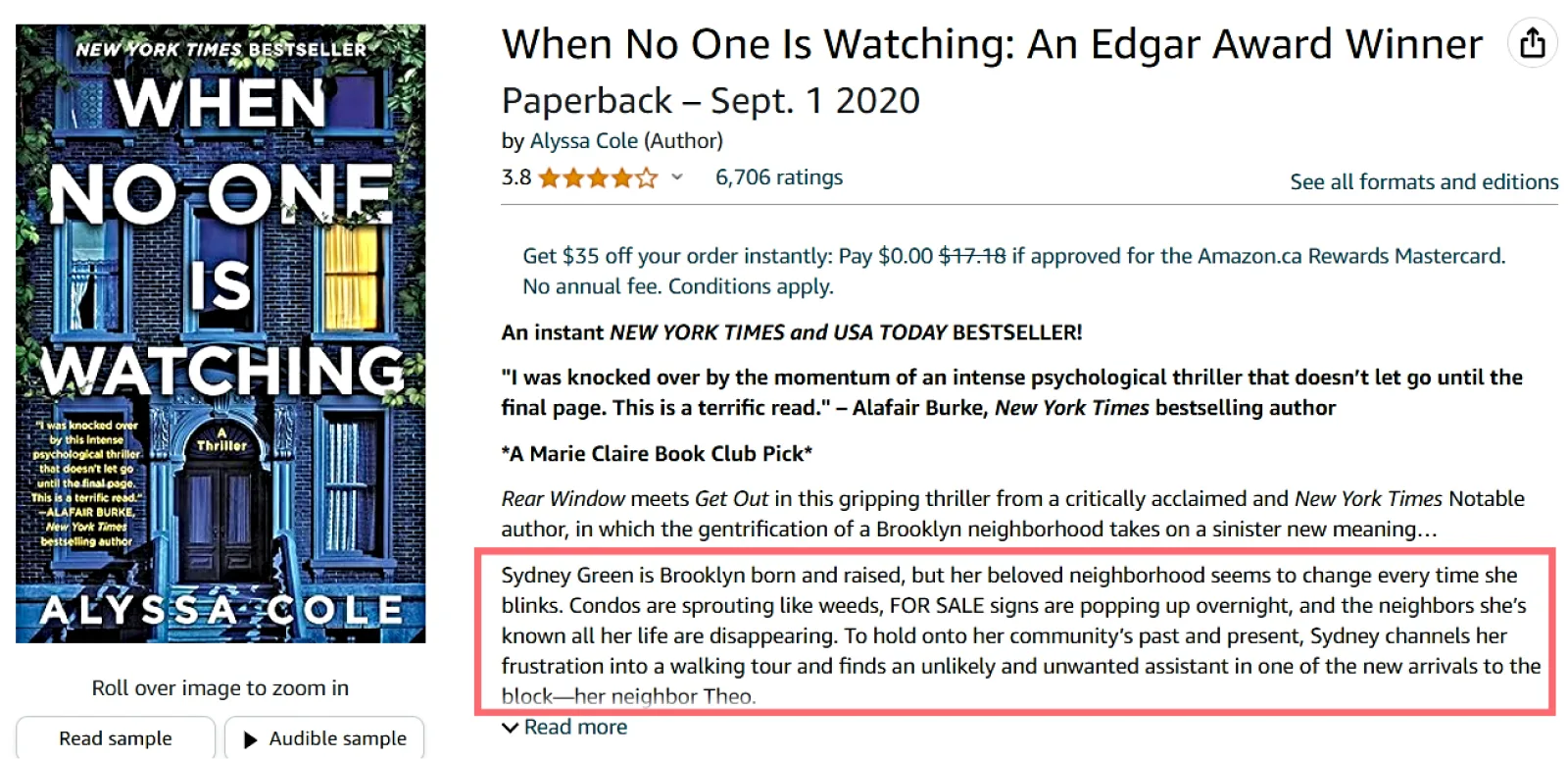Click the book cover image
This screenshot has height=759, width=1568.
[x=220, y=333]
